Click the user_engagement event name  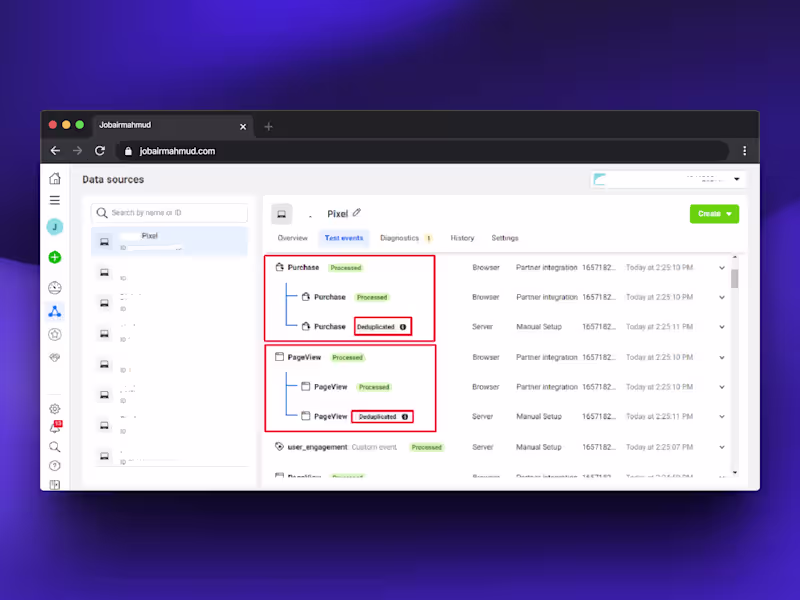click(x=317, y=447)
